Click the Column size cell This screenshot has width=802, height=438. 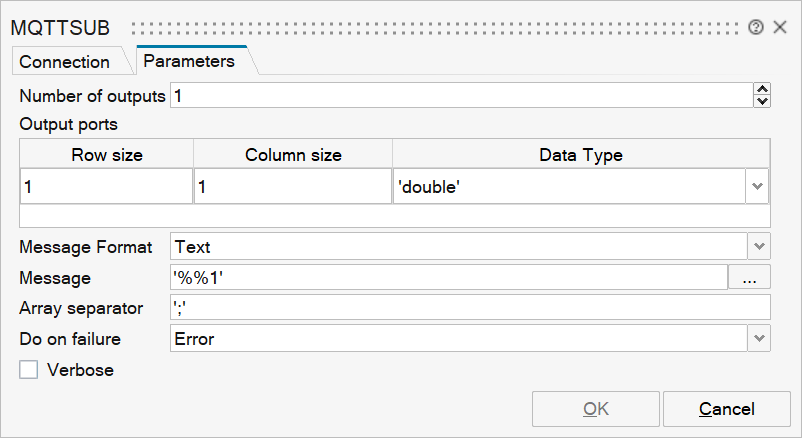(x=292, y=187)
